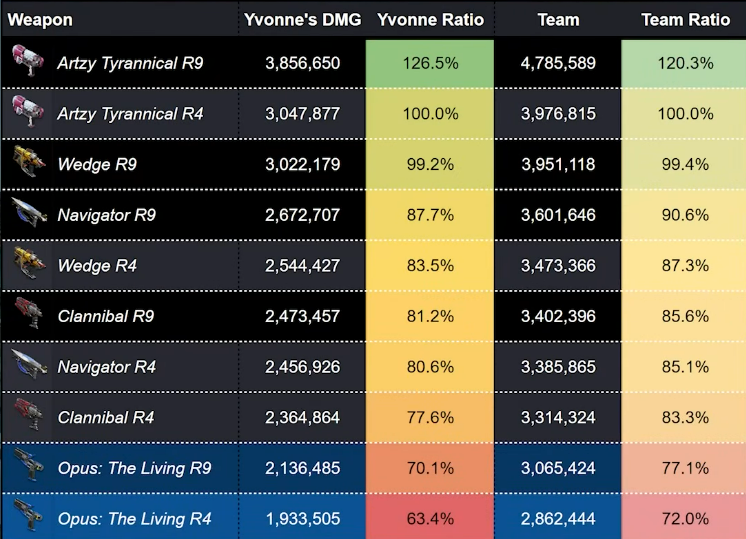Screen dimensions: 746x539
Task: Select the damage value 2,364,864
Action: point(303,418)
